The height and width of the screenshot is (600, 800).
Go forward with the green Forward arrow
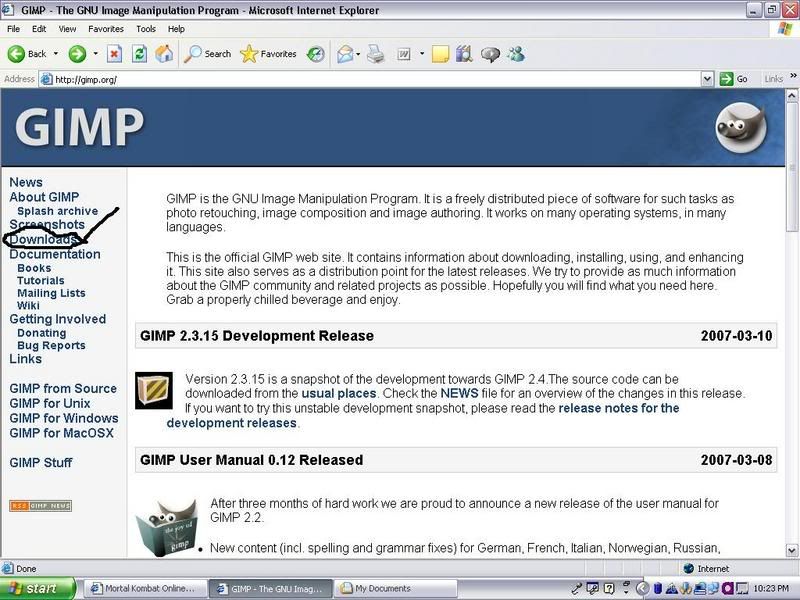pos(77,54)
